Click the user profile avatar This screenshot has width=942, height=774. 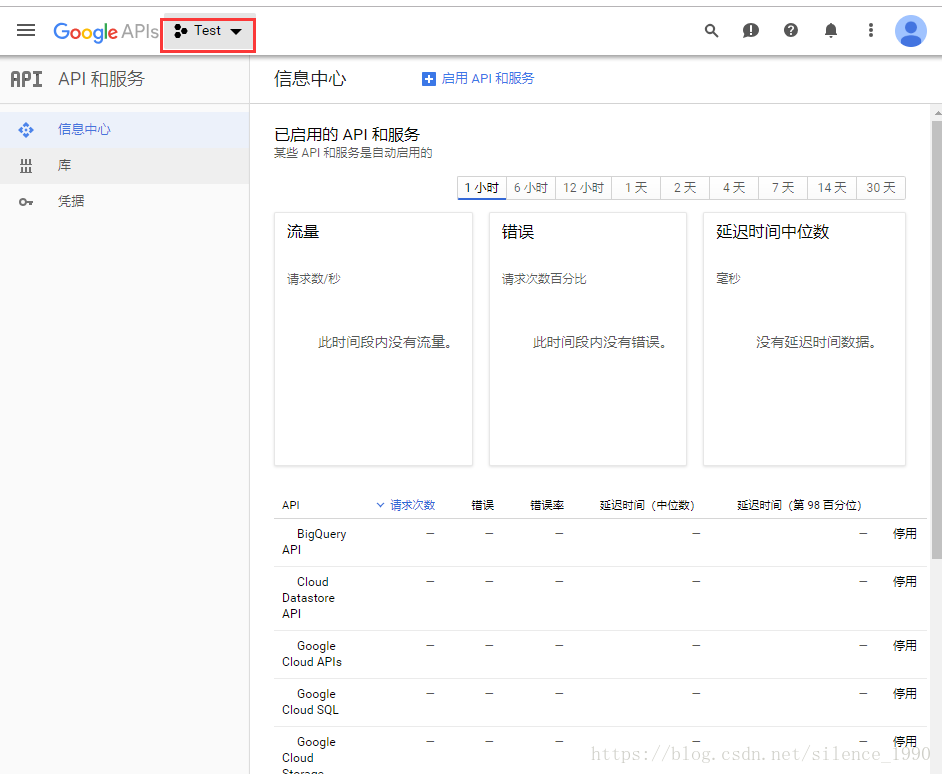pos(911,31)
